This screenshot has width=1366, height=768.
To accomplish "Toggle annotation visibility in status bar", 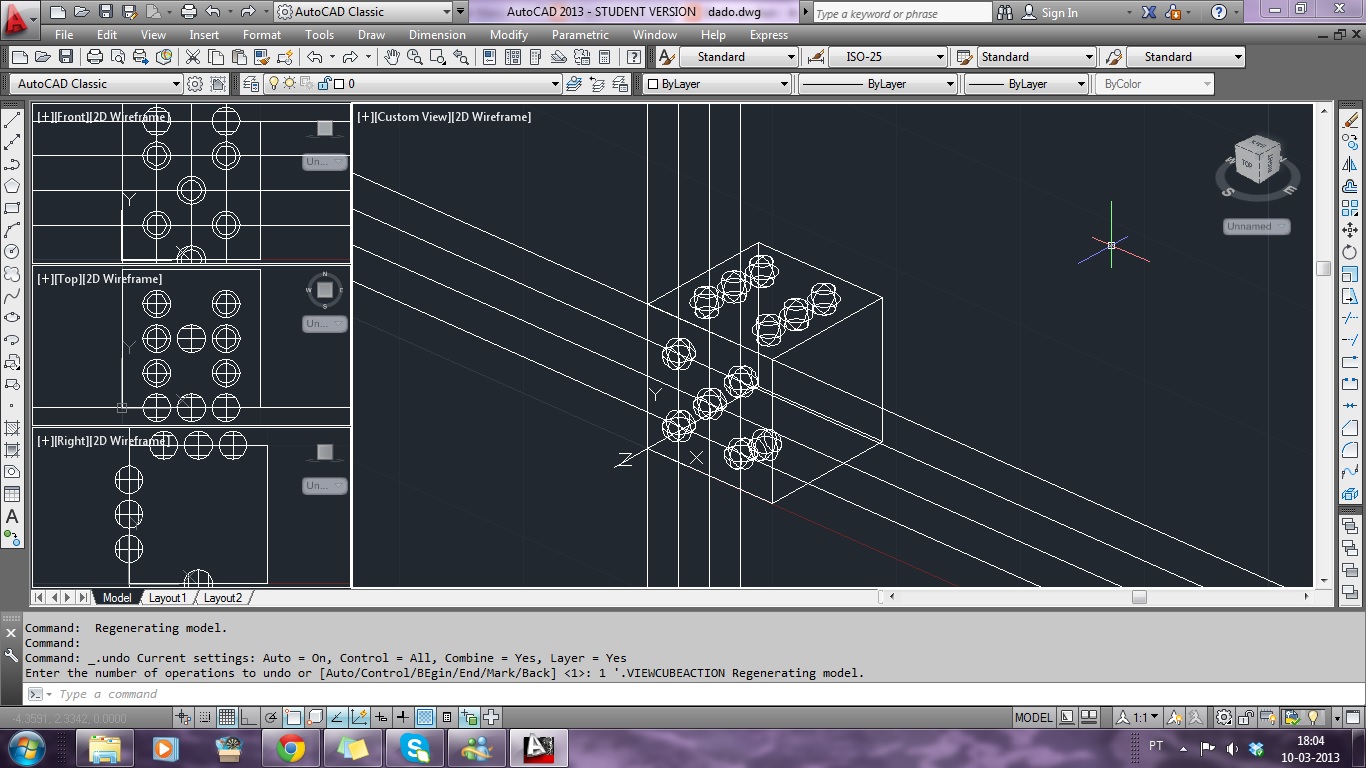I will 1176,718.
